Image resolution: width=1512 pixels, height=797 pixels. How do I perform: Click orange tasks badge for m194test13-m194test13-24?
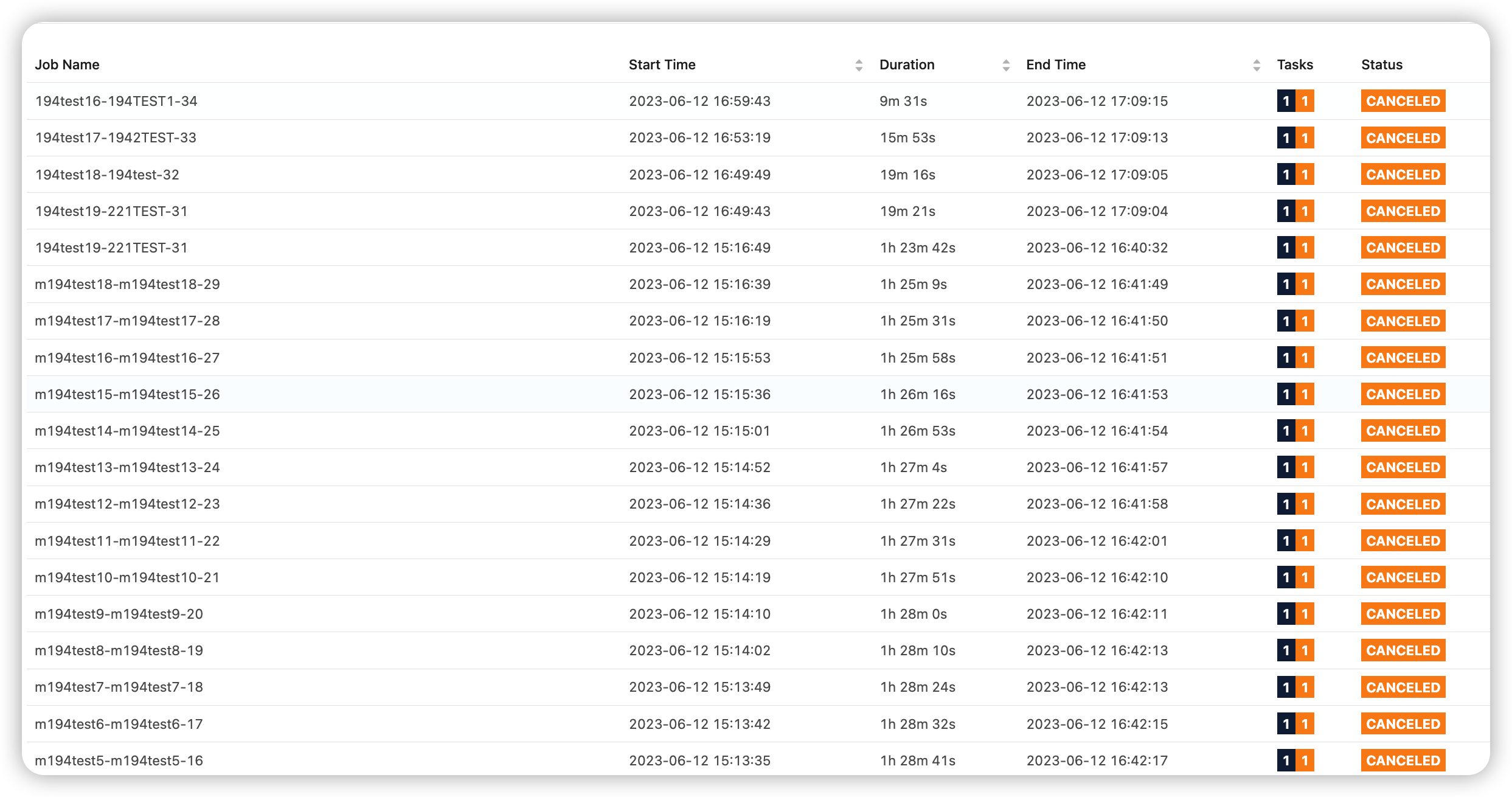(x=1305, y=467)
